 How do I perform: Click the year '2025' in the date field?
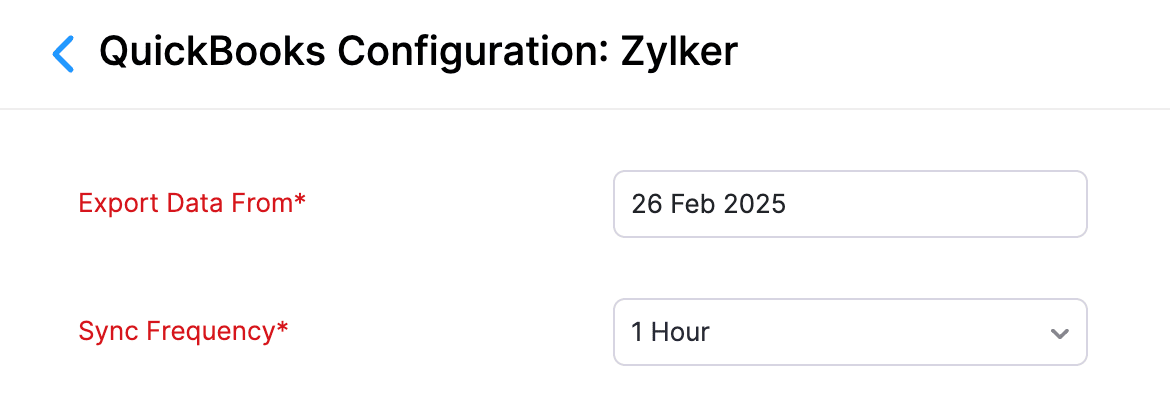click(755, 204)
